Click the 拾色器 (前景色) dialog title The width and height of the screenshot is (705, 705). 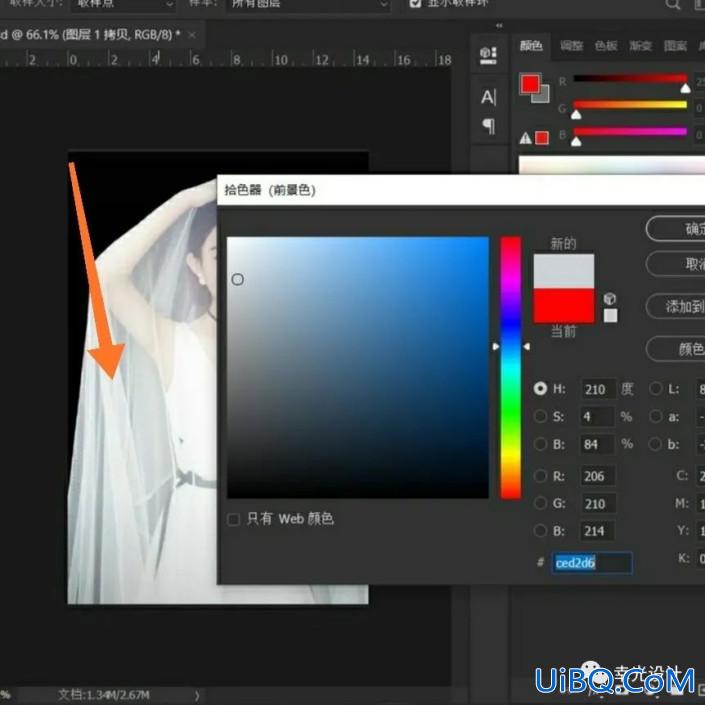coord(270,190)
